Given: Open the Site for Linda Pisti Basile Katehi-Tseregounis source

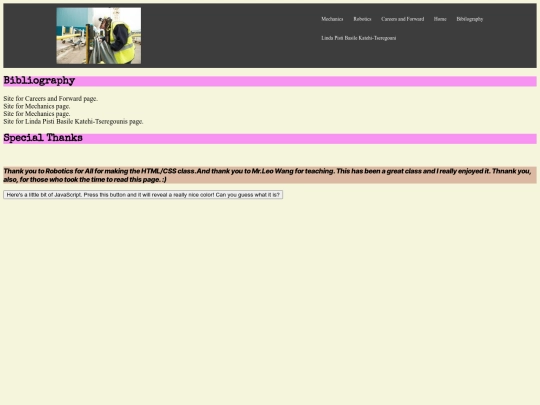Looking at the screenshot, I should [73, 121].
